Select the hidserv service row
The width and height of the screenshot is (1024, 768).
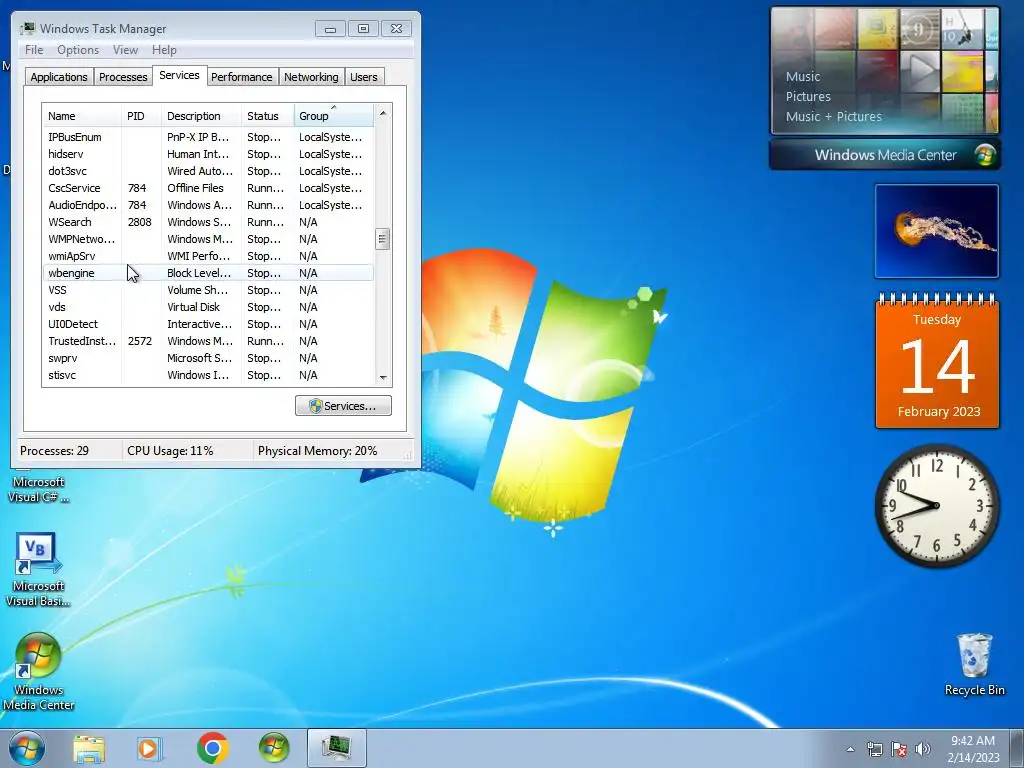[x=208, y=154]
